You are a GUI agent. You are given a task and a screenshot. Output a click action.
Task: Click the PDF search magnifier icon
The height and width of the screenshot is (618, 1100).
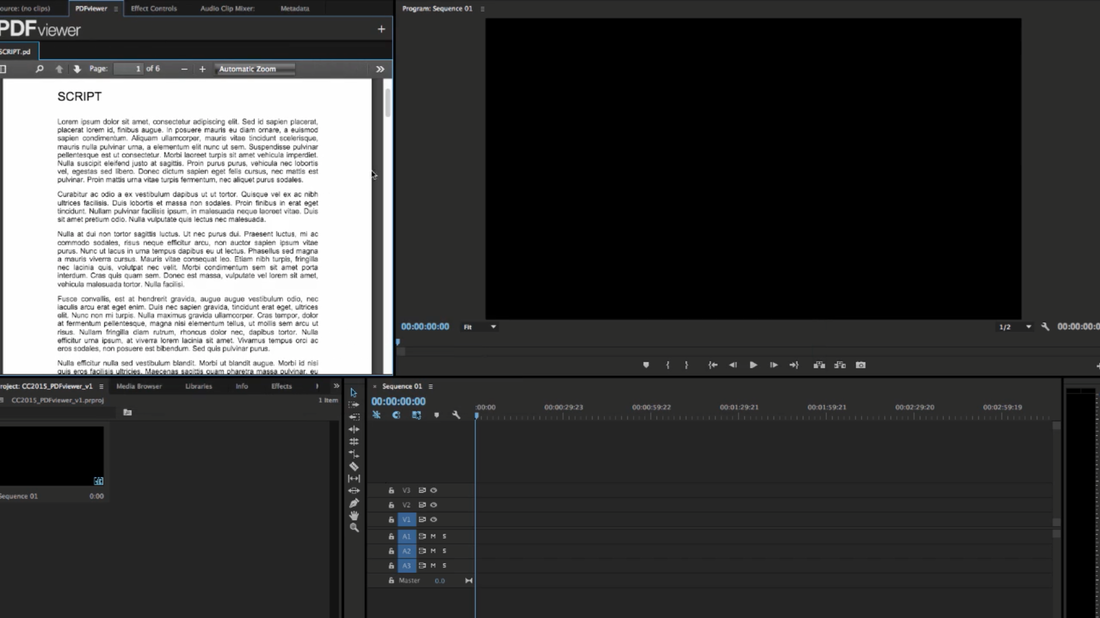(x=39, y=69)
